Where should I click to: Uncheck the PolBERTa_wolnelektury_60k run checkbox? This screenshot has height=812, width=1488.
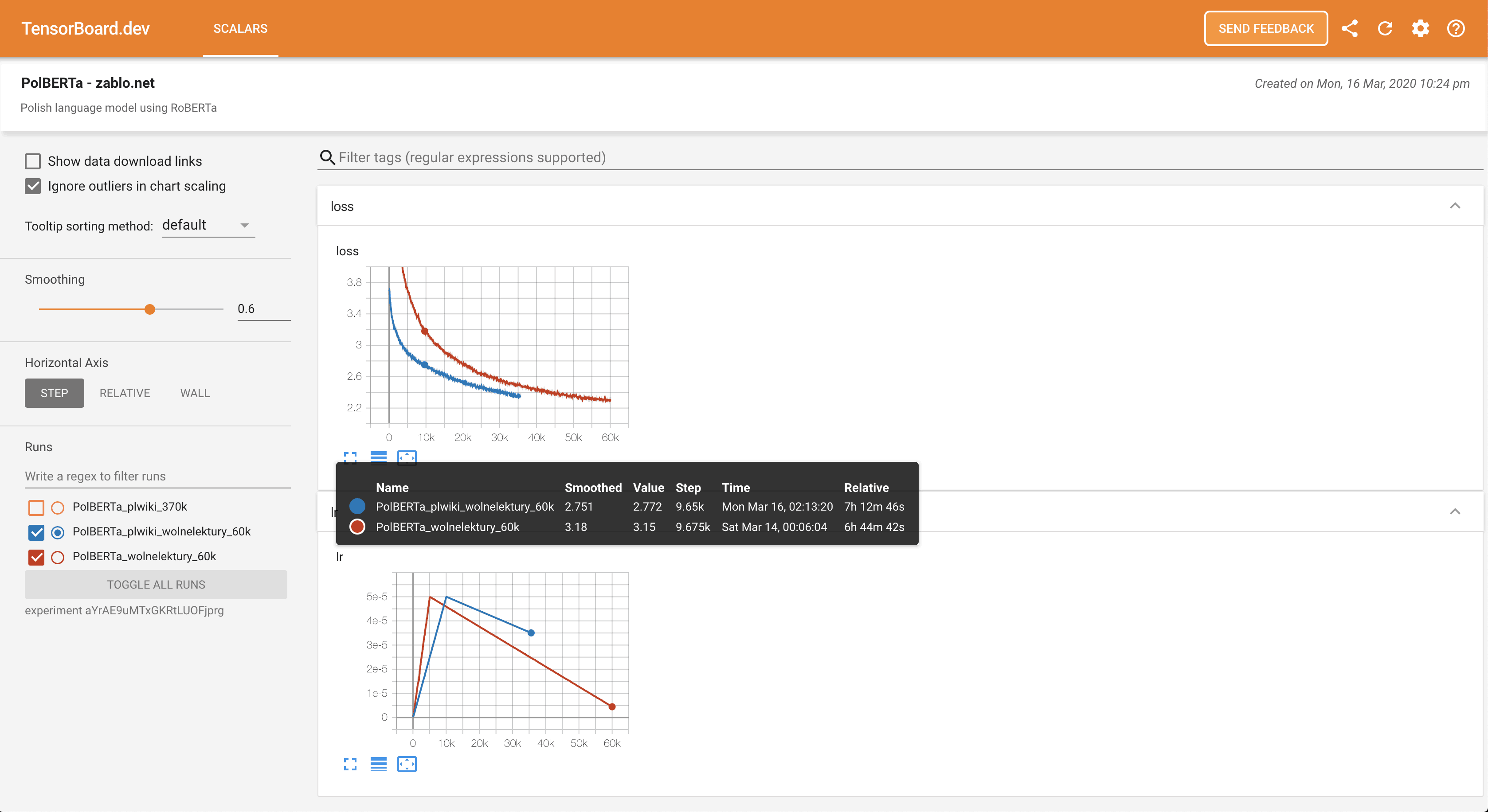(36, 557)
